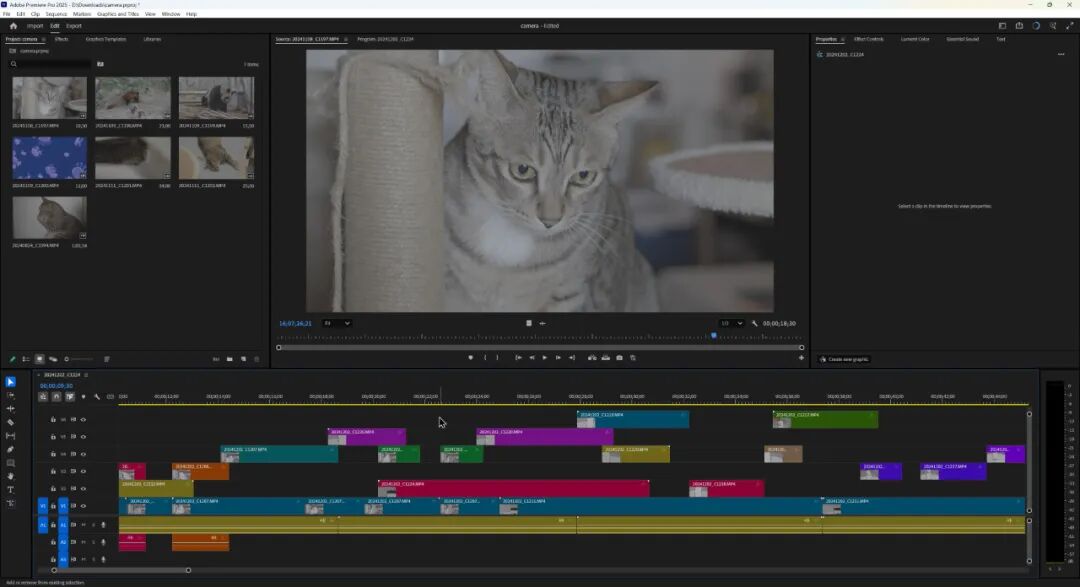Click Create new graphic button
The image size is (1080, 587).
(x=844, y=360)
